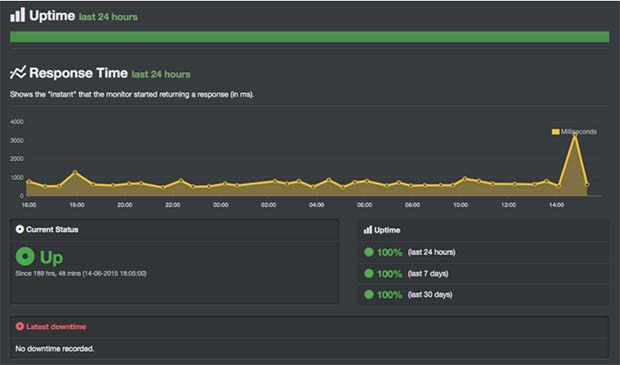
Task: Click the Current Status circle icon
Action: click(x=19, y=229)
